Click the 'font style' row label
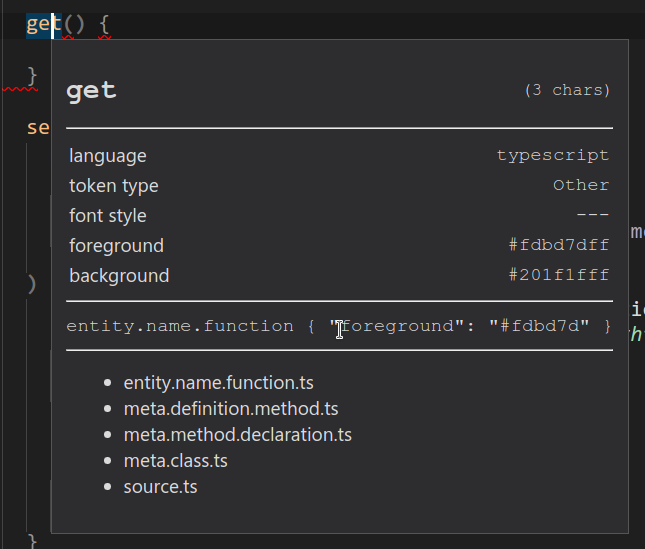 tap(107, 216)
